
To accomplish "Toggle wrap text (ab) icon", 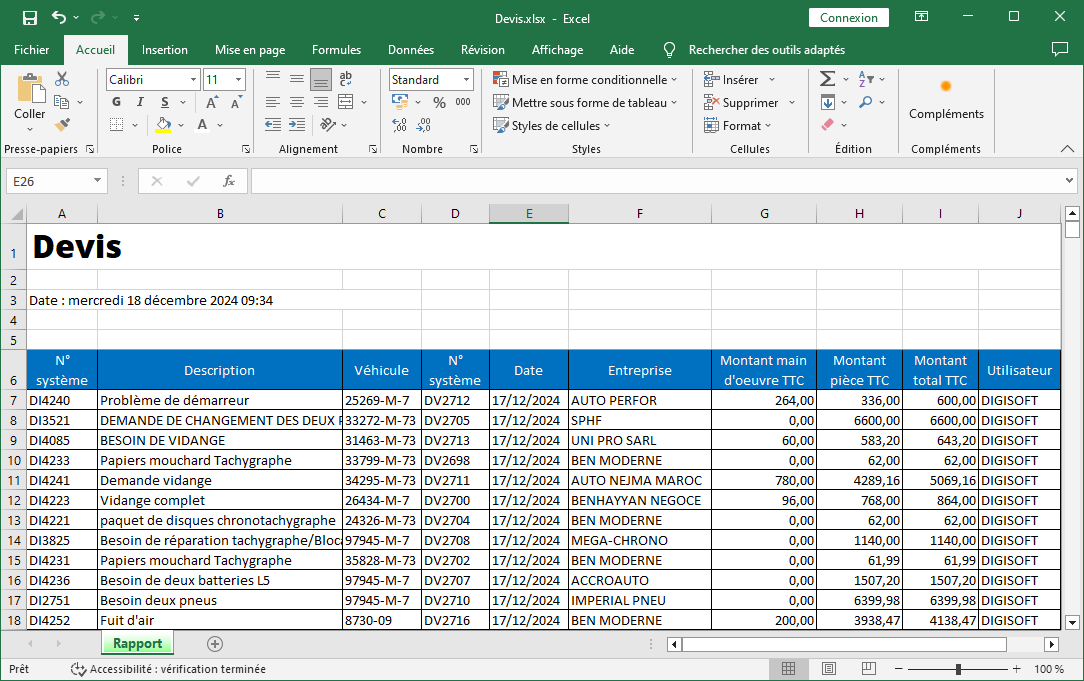I will tap(346, 80).
